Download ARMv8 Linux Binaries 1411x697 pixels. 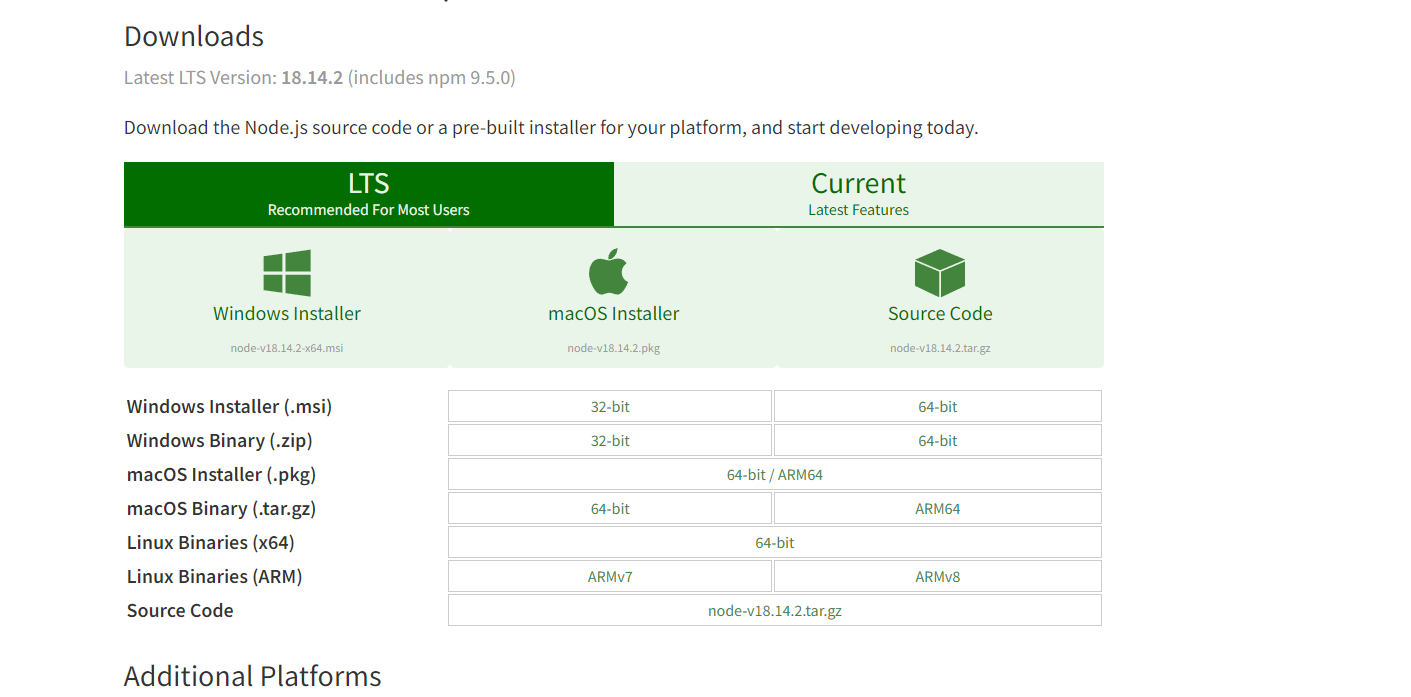(x=936, y=576)
